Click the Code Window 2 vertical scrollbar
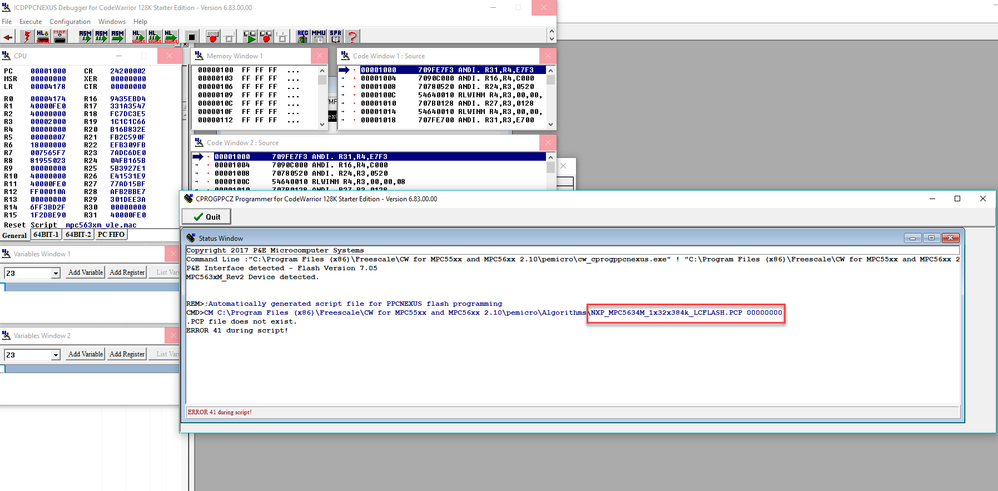The image size is (998, 491). tap(551, 171)
